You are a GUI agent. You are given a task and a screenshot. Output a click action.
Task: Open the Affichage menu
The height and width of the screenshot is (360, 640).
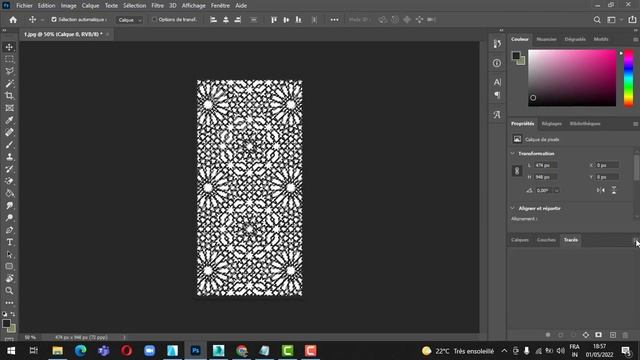(x=193, y=6)
